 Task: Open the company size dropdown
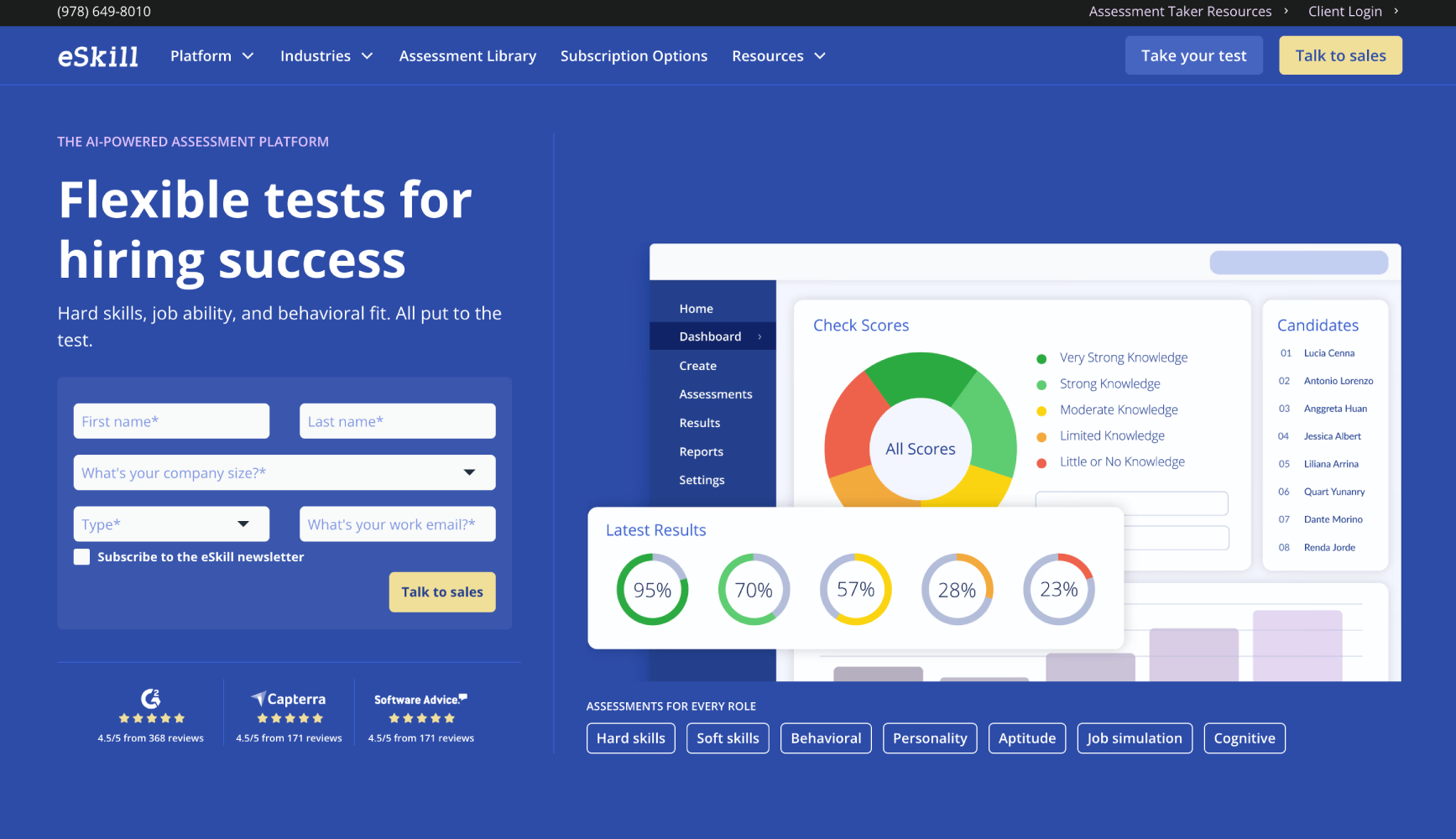[284, 472]
